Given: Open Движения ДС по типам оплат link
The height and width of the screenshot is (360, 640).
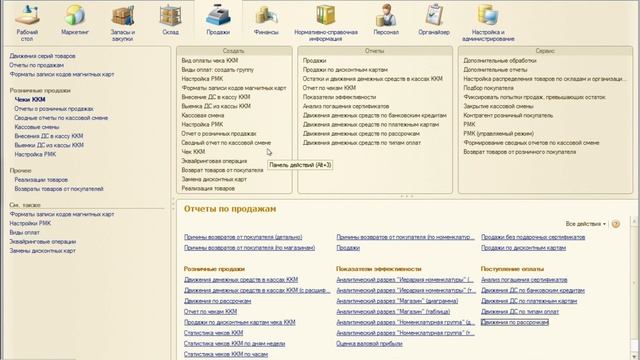Looking at the screenshot, I should tap(520, 312).
